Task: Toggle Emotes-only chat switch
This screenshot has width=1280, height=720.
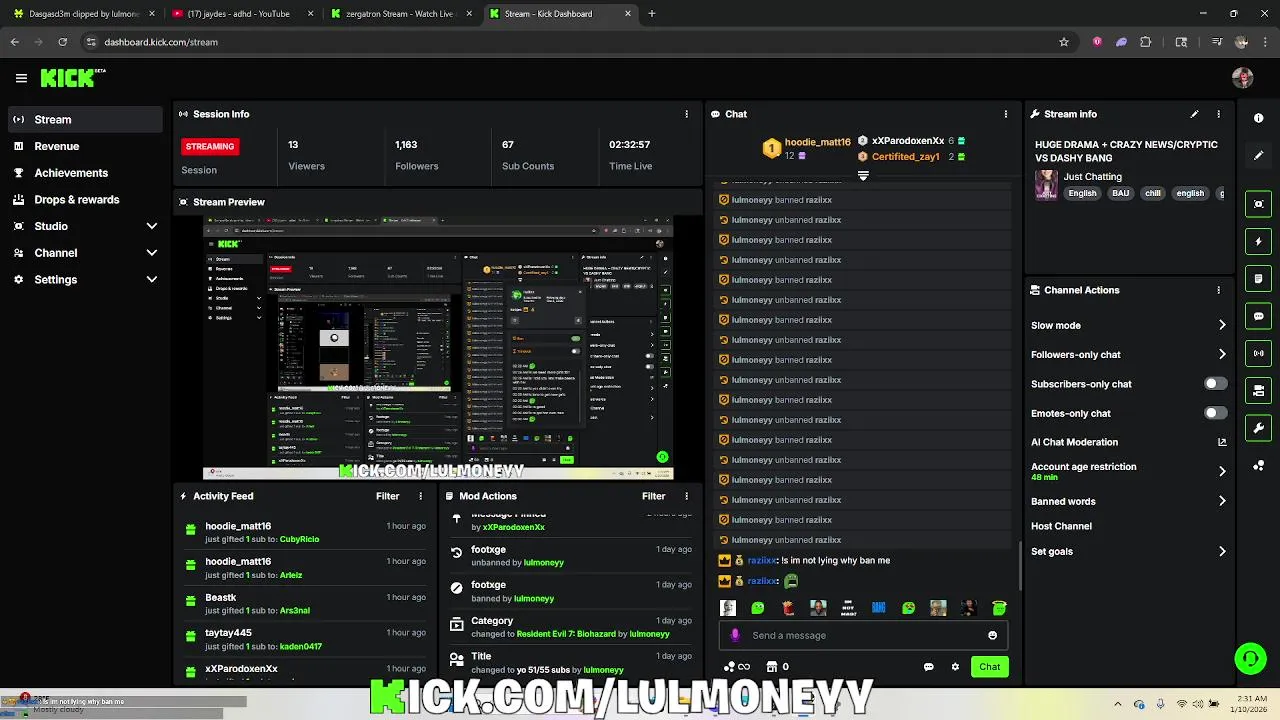Action: pyautogui.click(x=1215, y=413)
